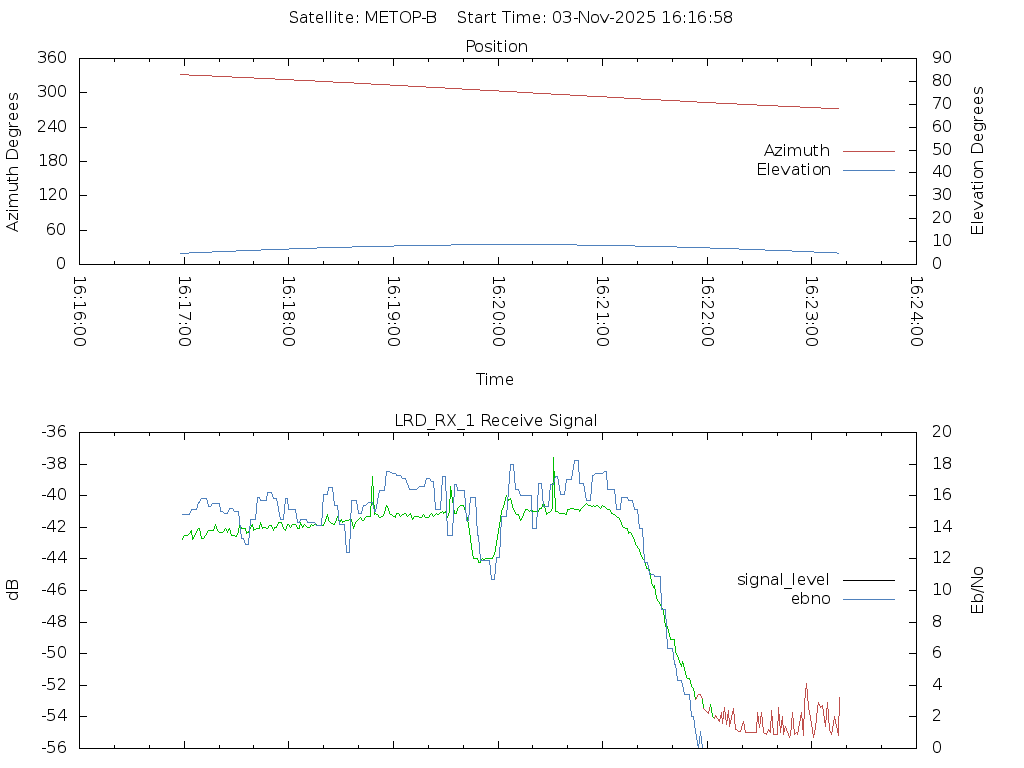
Task: Select the red ebno legend line sample
Action: pos(868,599)
